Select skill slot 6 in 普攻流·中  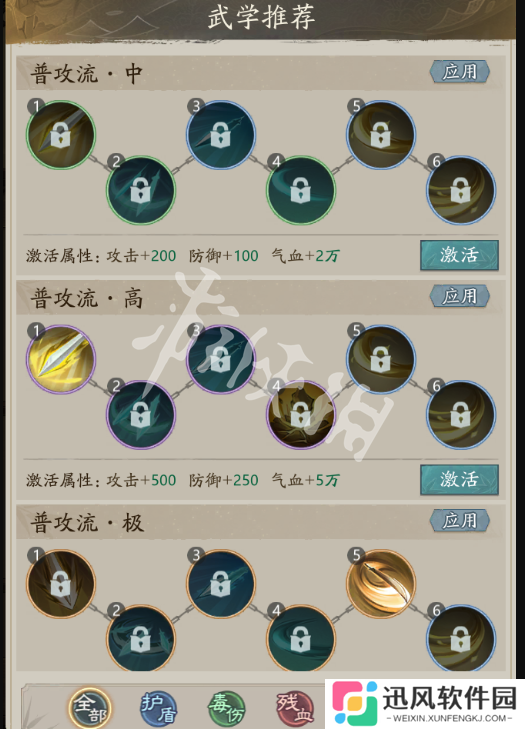[x=461, y=190]
